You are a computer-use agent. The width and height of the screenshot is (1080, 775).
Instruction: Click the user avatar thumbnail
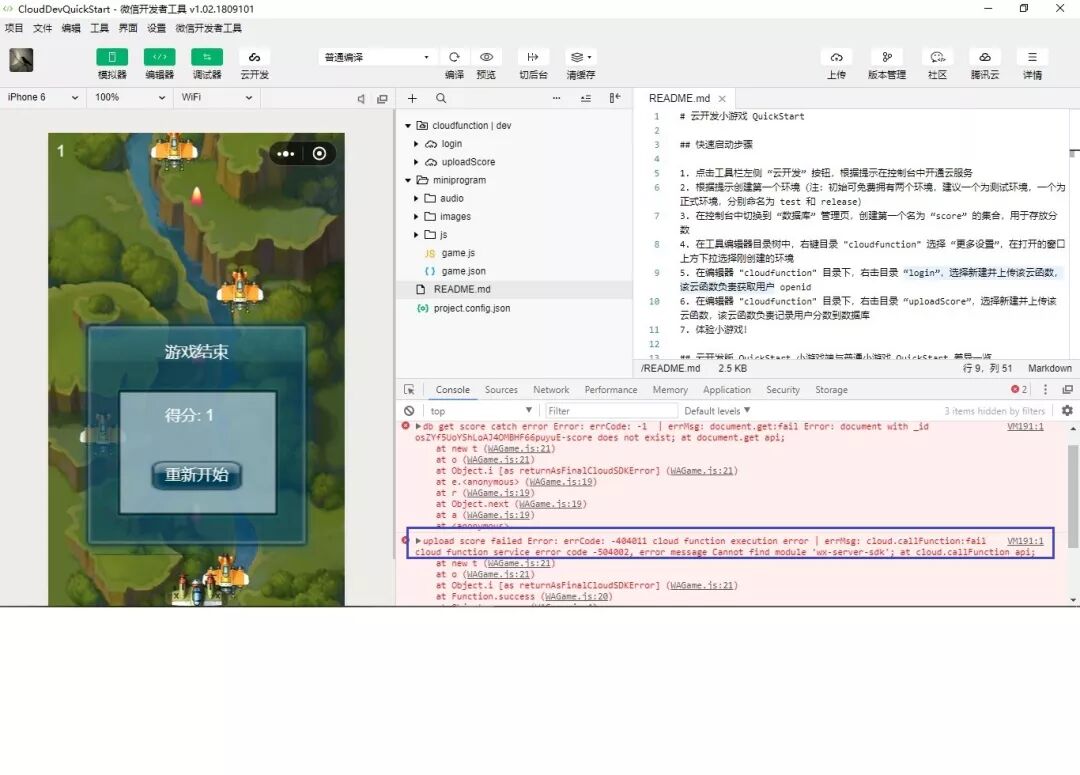click(x=21, y=60)
